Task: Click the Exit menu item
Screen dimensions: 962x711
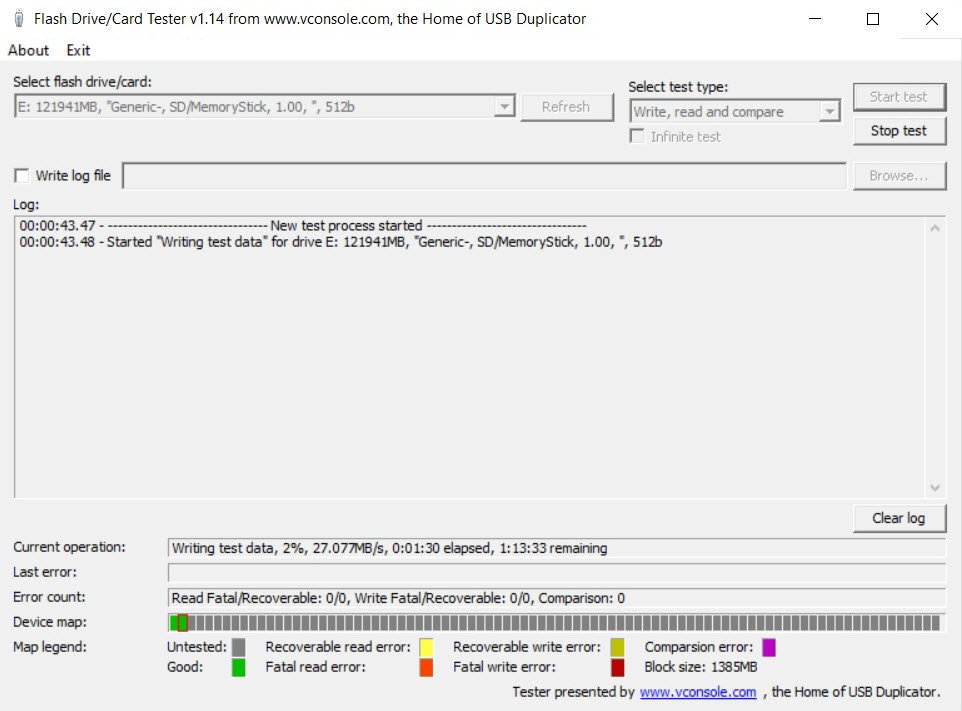Action: pos(78,50)
